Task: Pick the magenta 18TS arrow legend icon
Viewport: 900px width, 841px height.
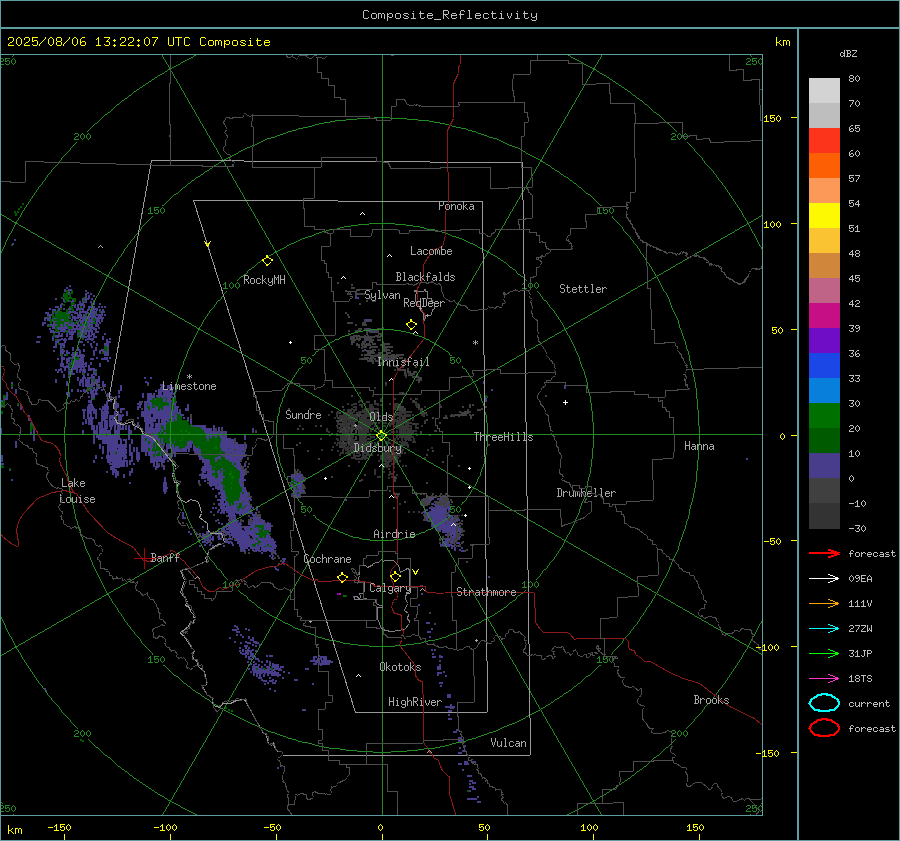Action: tap(824, 679)
